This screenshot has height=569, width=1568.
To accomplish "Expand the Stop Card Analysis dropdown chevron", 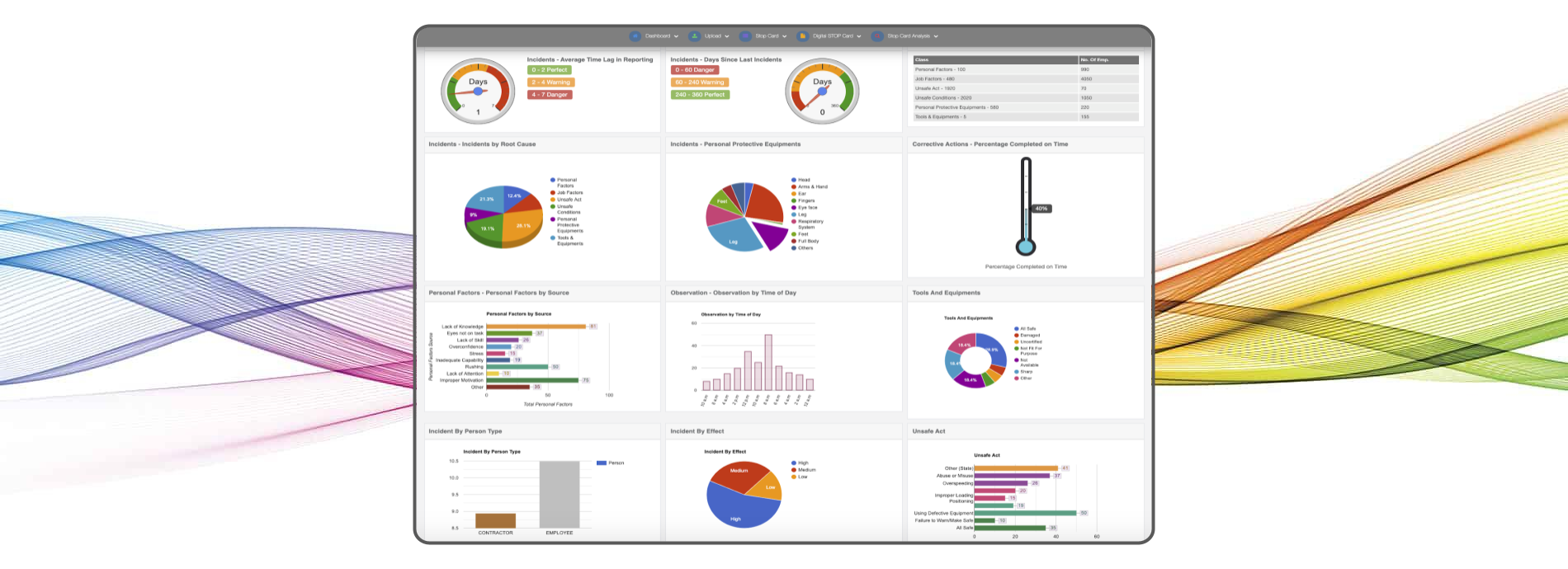I will (x=936, y=36).
